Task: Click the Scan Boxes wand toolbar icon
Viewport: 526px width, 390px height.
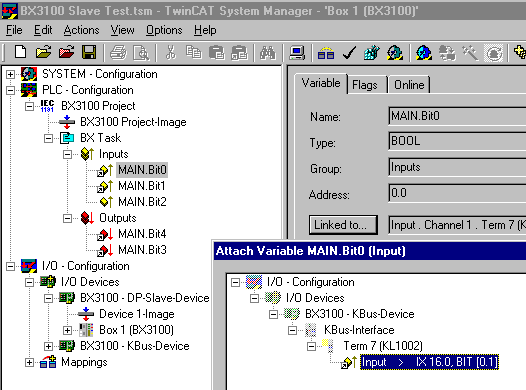Action: pyautogui.click(x=470, y=53)
